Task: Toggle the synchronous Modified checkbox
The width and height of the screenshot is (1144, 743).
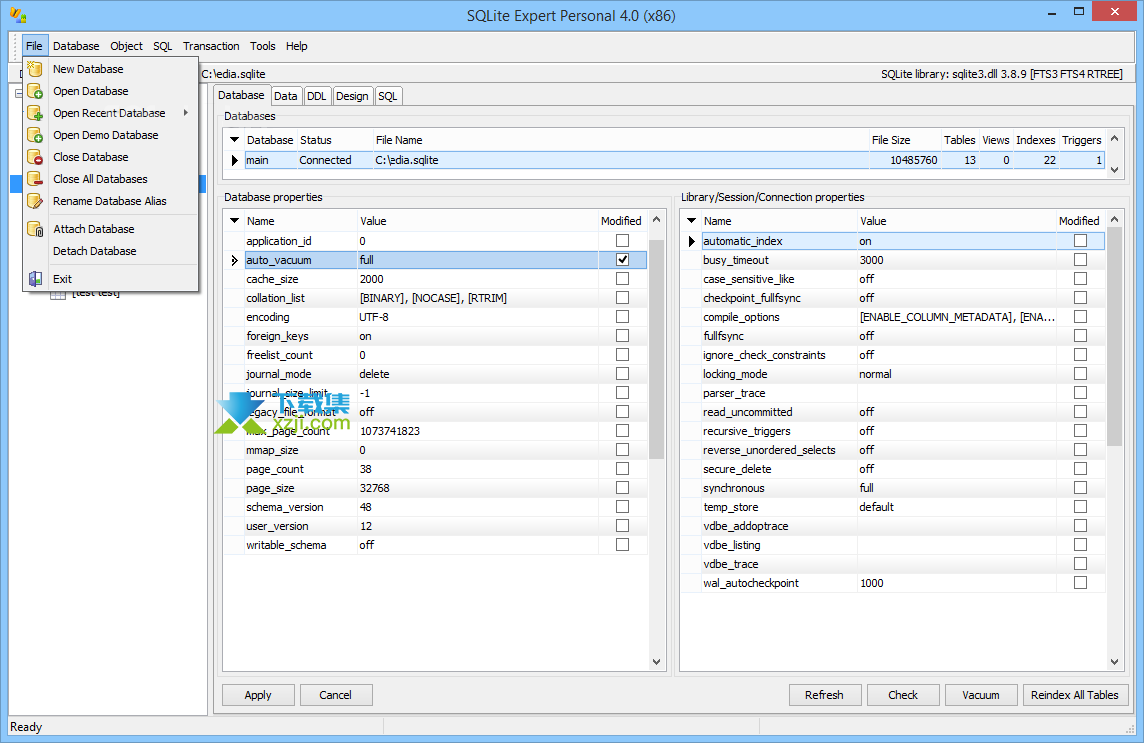Action: (x=1081, y=488)
